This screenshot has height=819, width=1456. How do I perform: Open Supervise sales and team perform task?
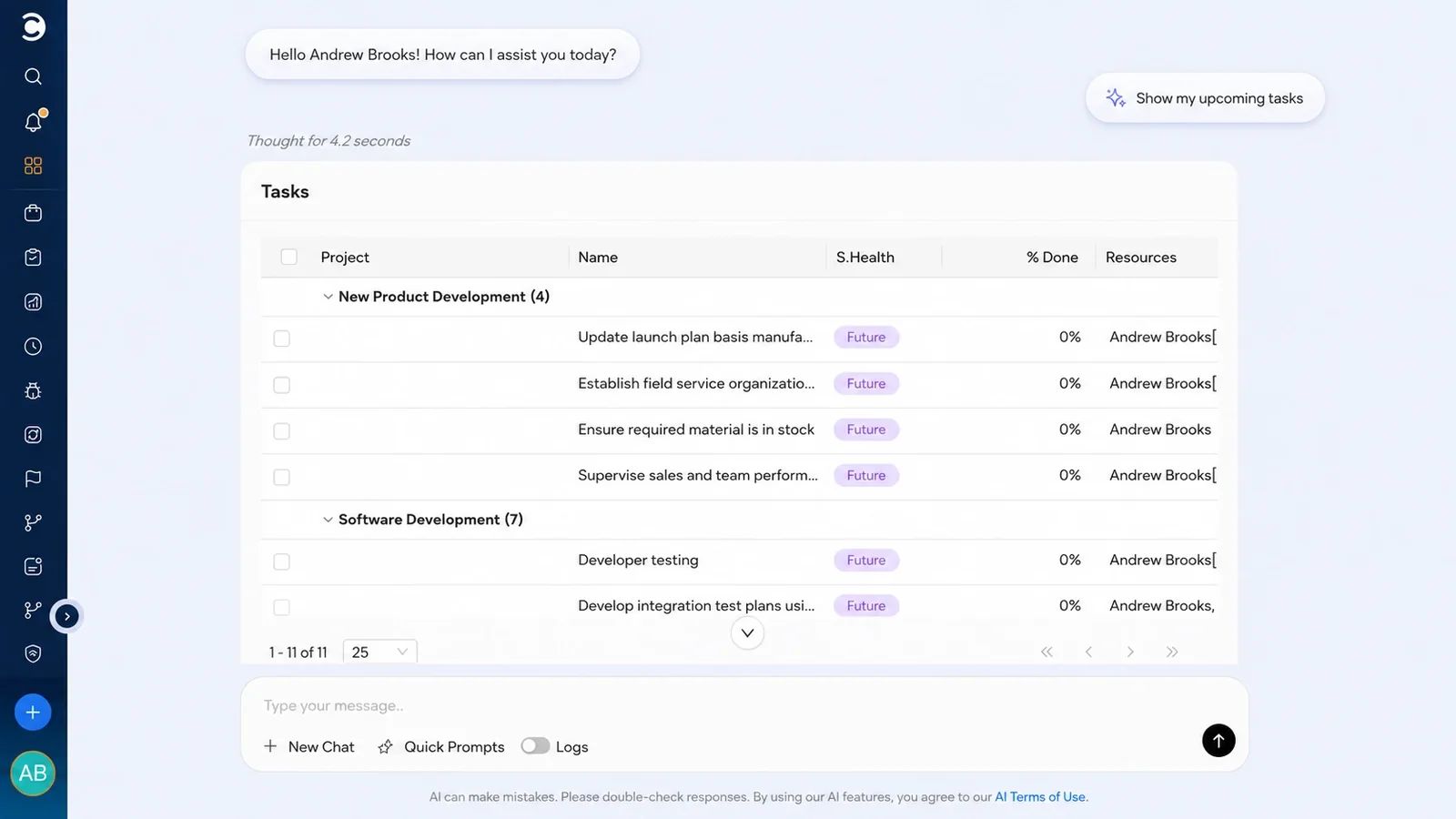tap(698, 475)
